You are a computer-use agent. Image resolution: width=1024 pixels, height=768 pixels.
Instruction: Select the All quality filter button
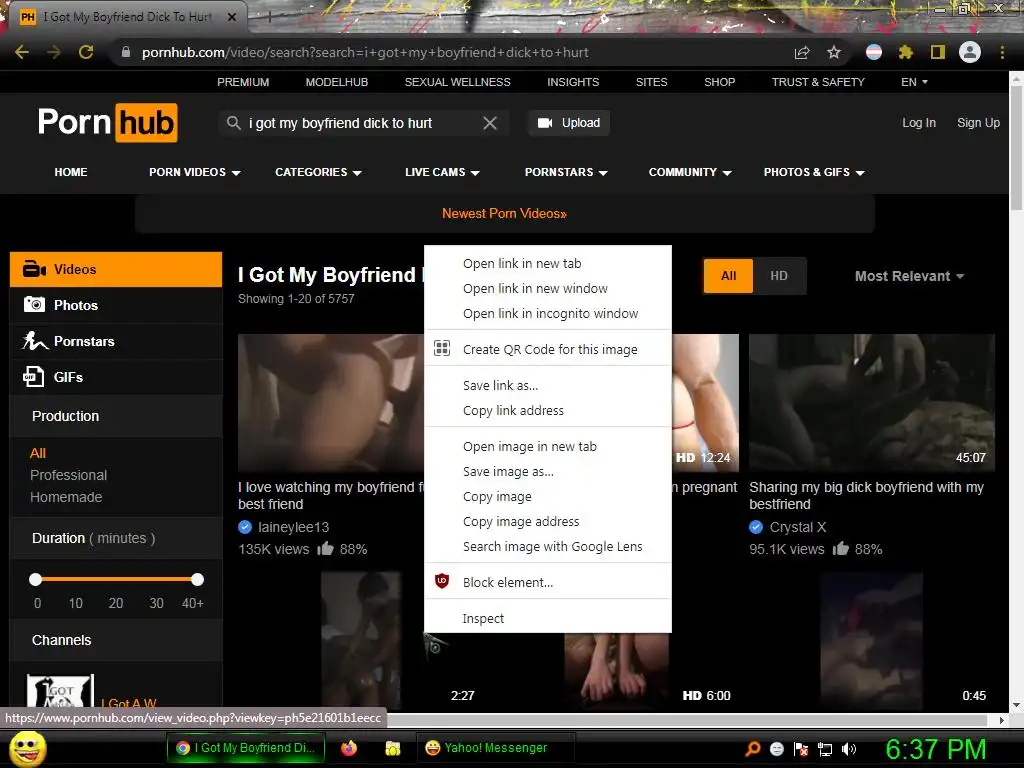click(728, 276)
